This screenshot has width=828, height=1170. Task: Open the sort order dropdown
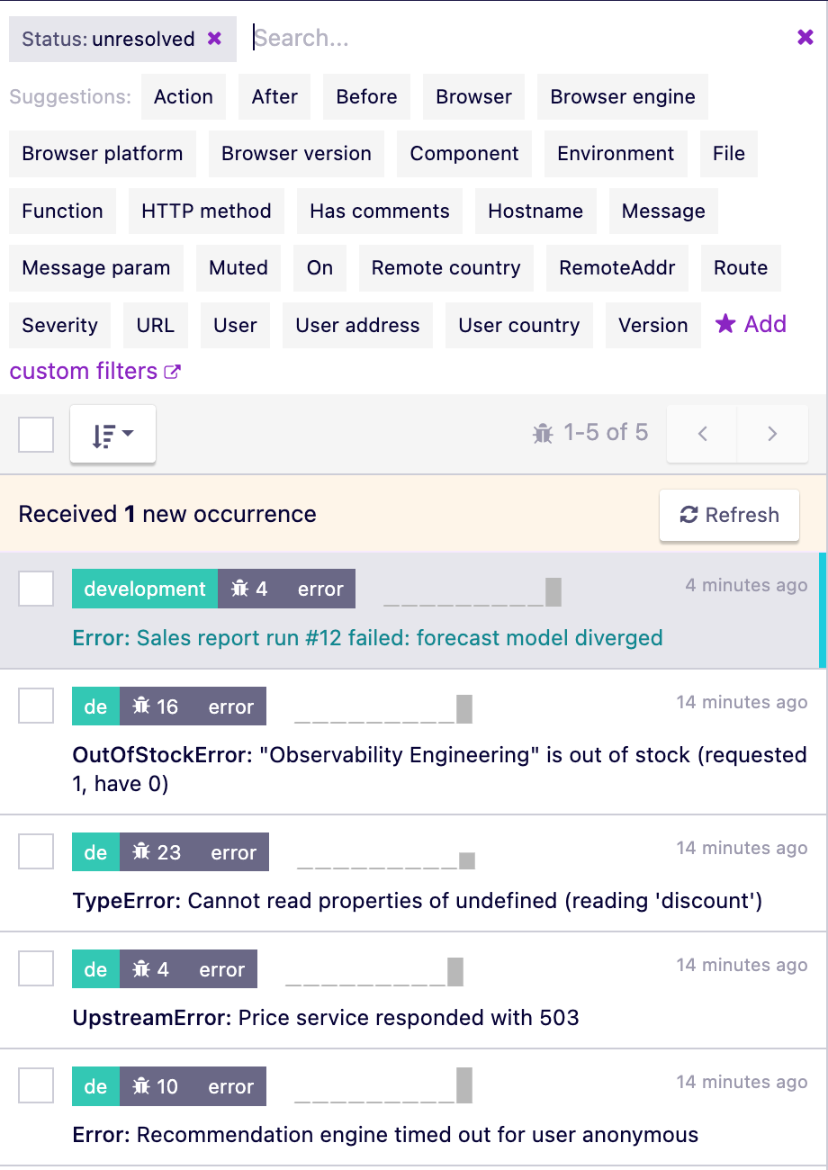click(x=113, y=434)
